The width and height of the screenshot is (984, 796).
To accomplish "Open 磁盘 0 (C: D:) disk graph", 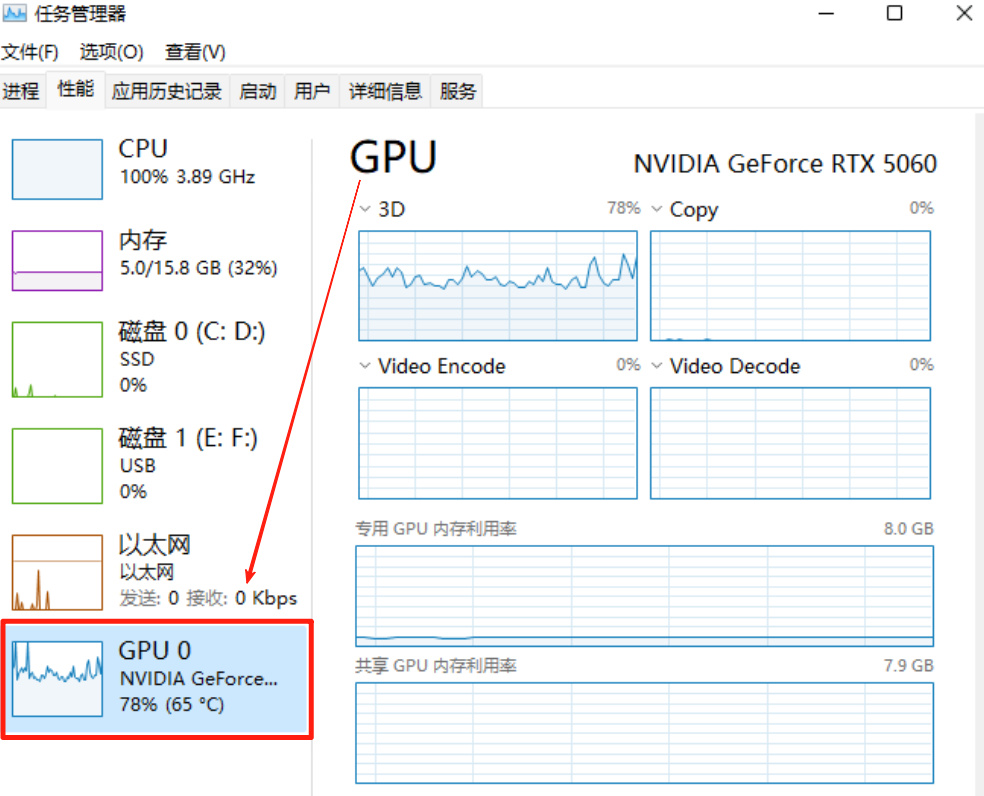I will point(57,359).
